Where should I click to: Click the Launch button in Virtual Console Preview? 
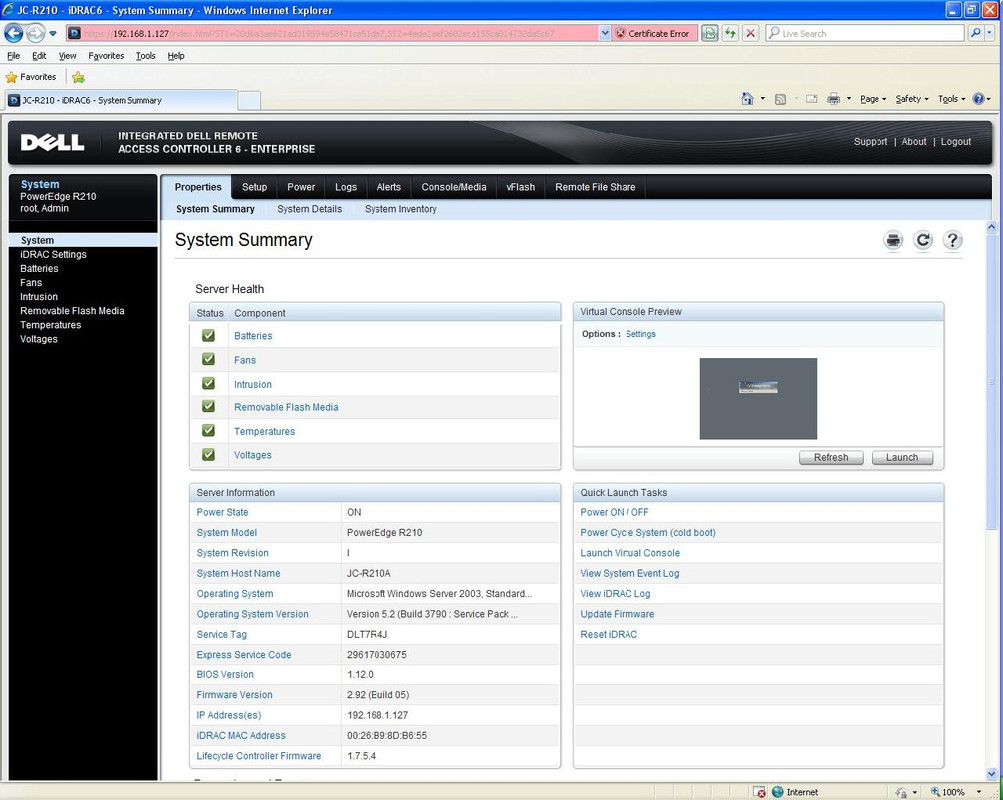click(902, 458)
